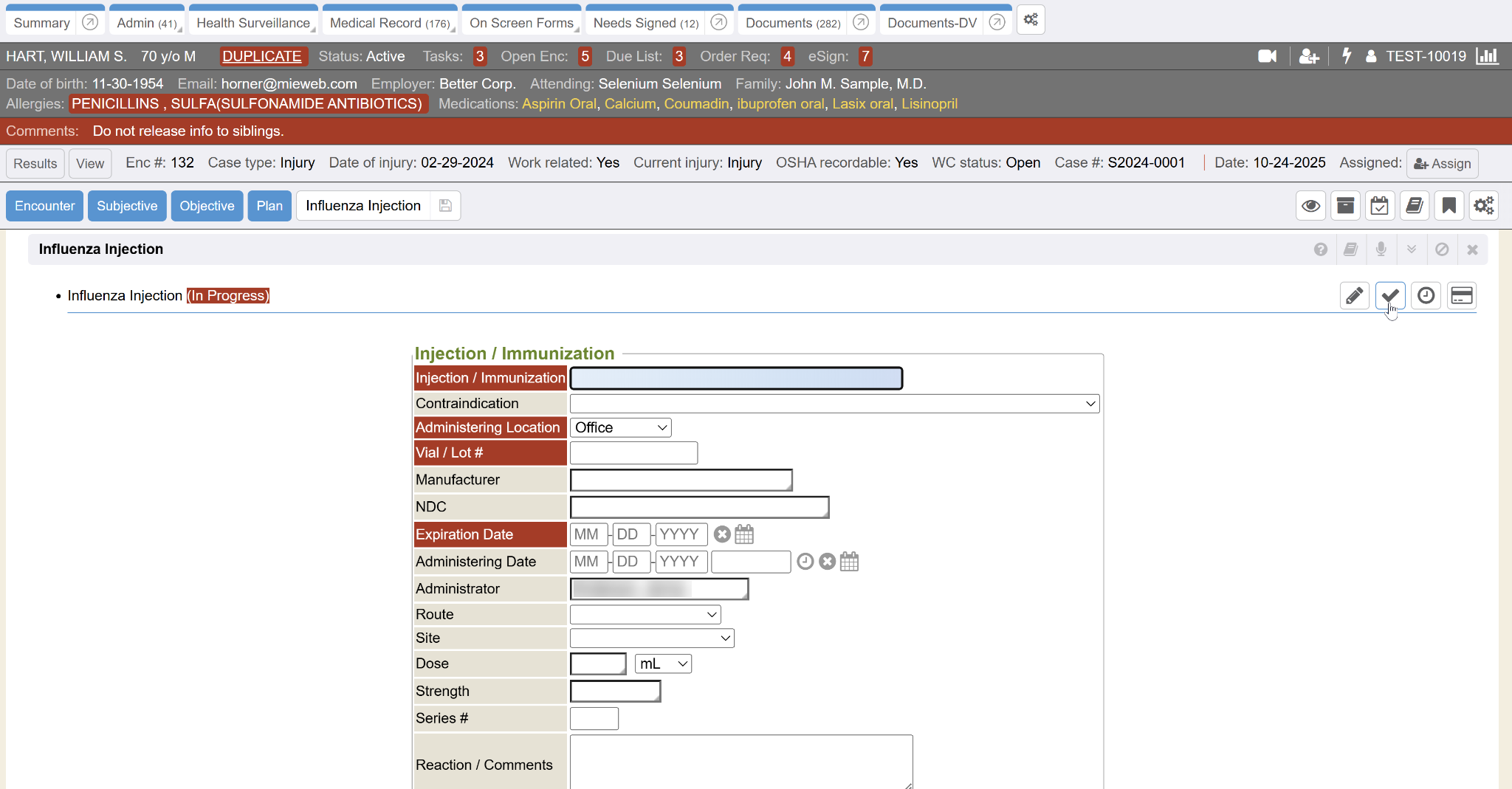The height and width of the screenshot is (789, 1512).
Task: Toggle the eye view icon in toolbar
Action: coord(1310,206)
